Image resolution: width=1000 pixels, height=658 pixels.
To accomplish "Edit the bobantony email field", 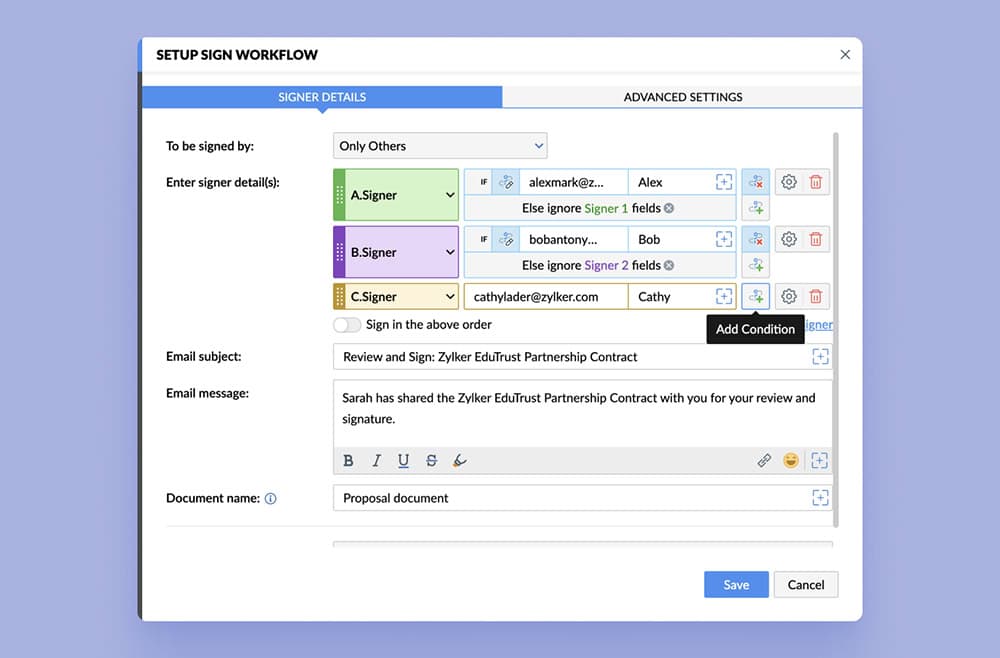I will click(x=574, y=240).
